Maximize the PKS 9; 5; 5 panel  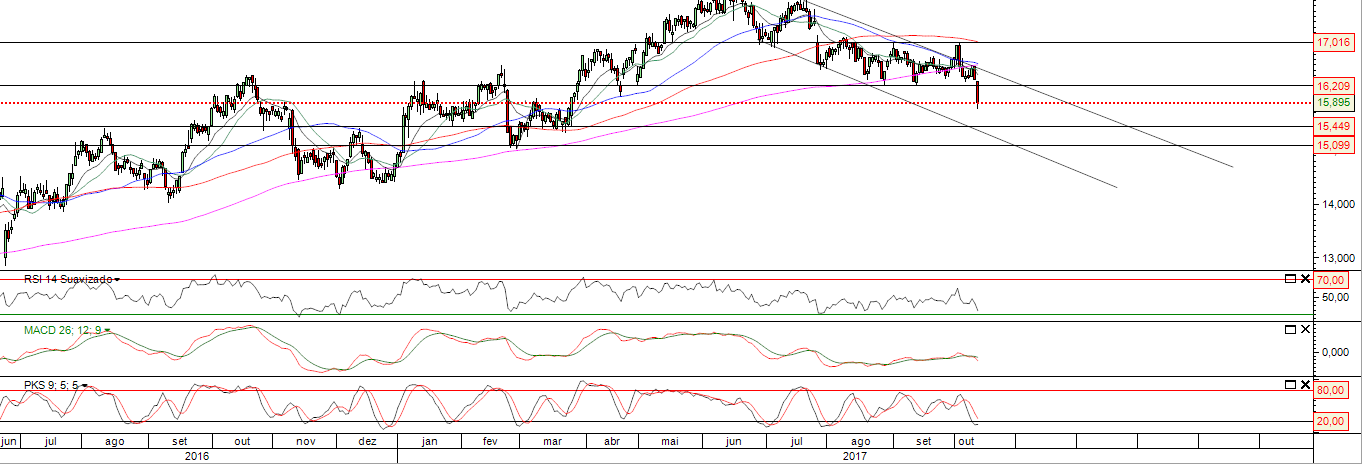(x=1290, y=384)
